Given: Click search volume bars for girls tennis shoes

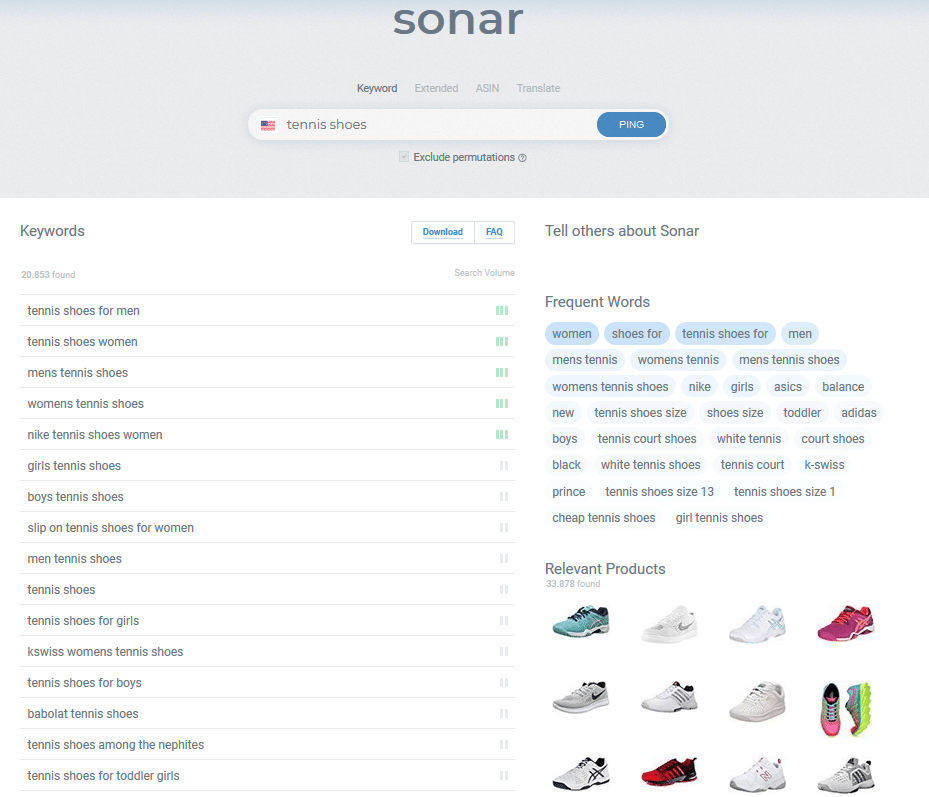Looking at the screenshot, I should click(504, 466).
